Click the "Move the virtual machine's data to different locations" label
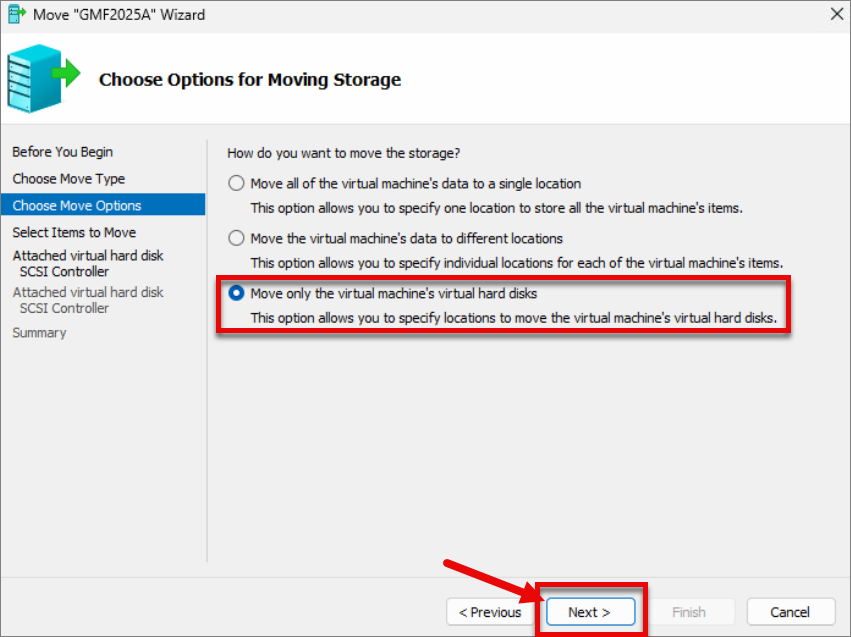851x637 pixels. tap(407, 238)
